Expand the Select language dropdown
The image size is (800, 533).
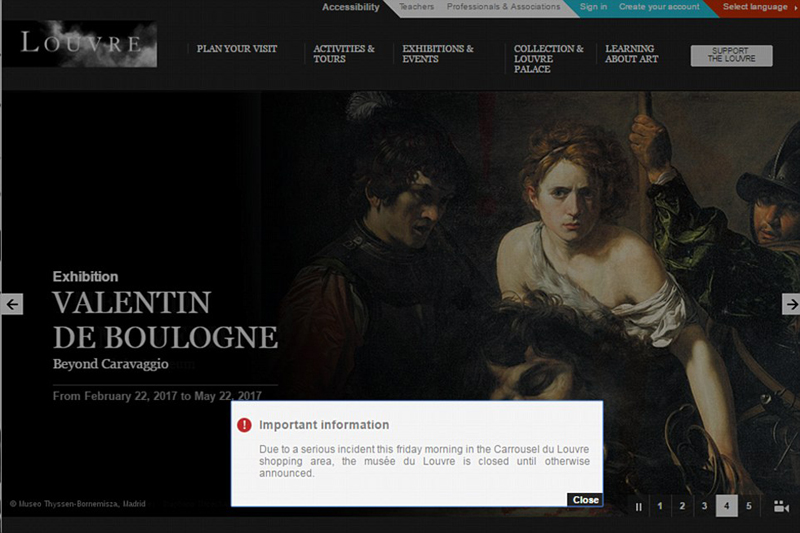[758, 7]
